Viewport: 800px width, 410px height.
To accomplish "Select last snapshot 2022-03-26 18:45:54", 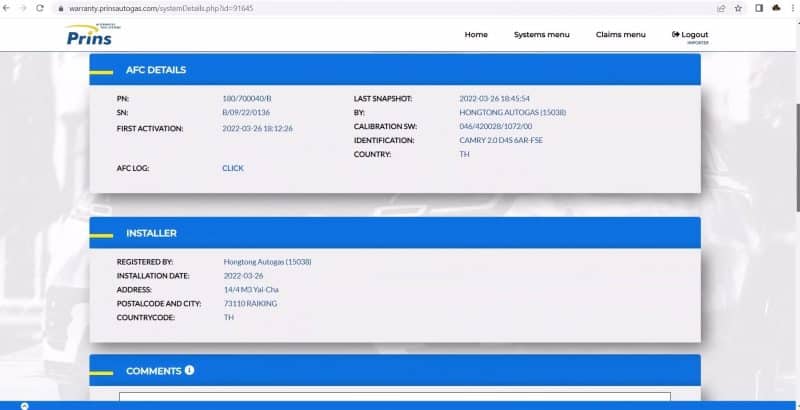I will (494, 98).
